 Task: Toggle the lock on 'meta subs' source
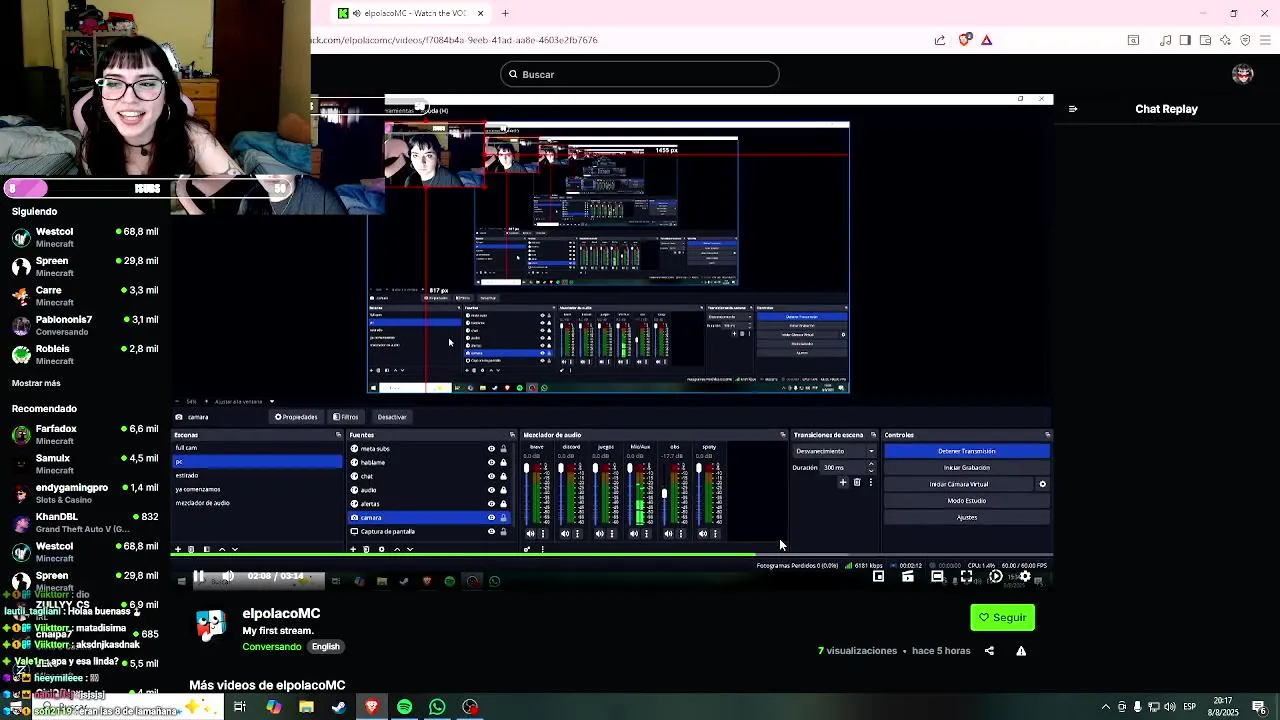coord(503,449)
